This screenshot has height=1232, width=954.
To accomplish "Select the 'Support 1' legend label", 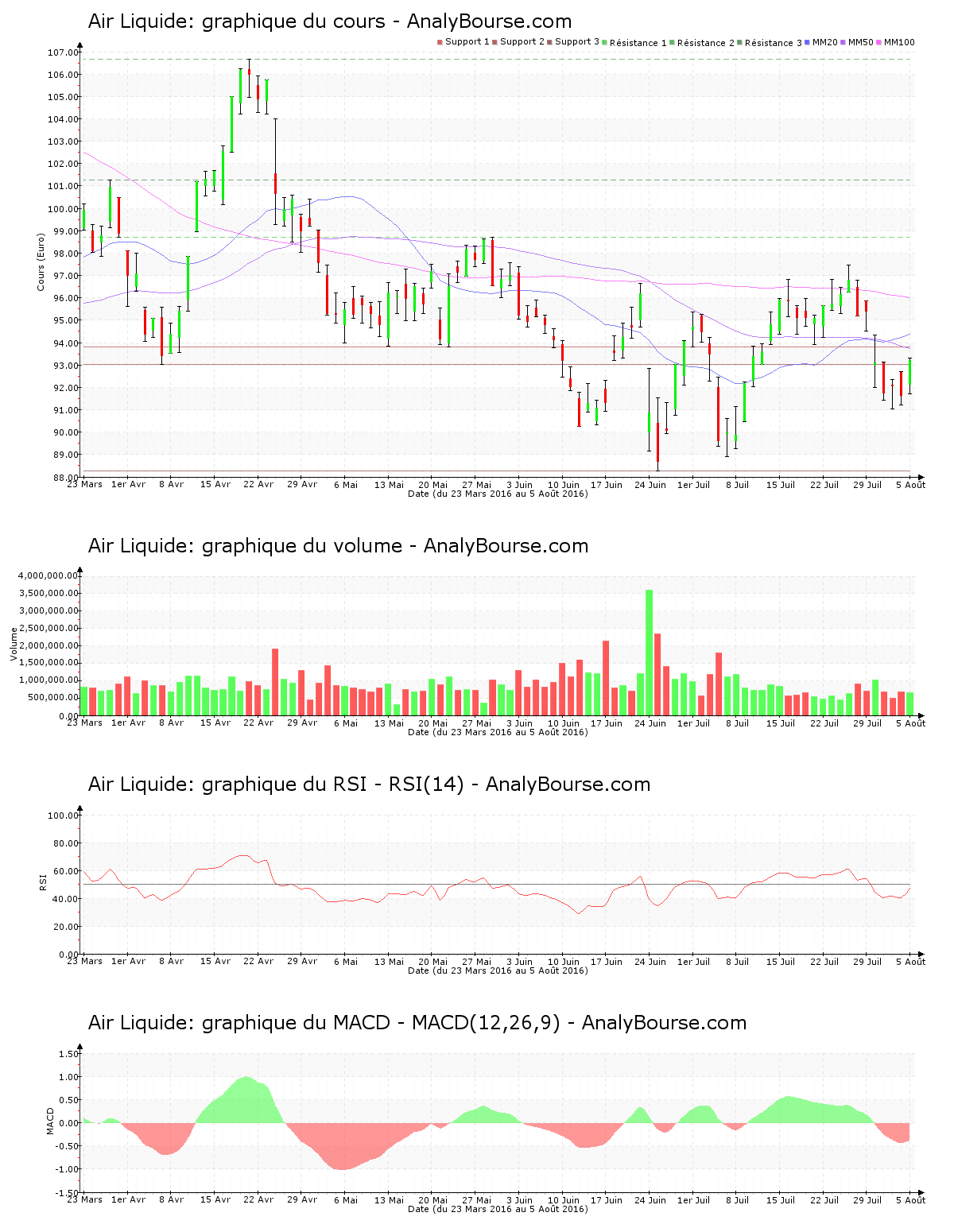I will (467, 42).
